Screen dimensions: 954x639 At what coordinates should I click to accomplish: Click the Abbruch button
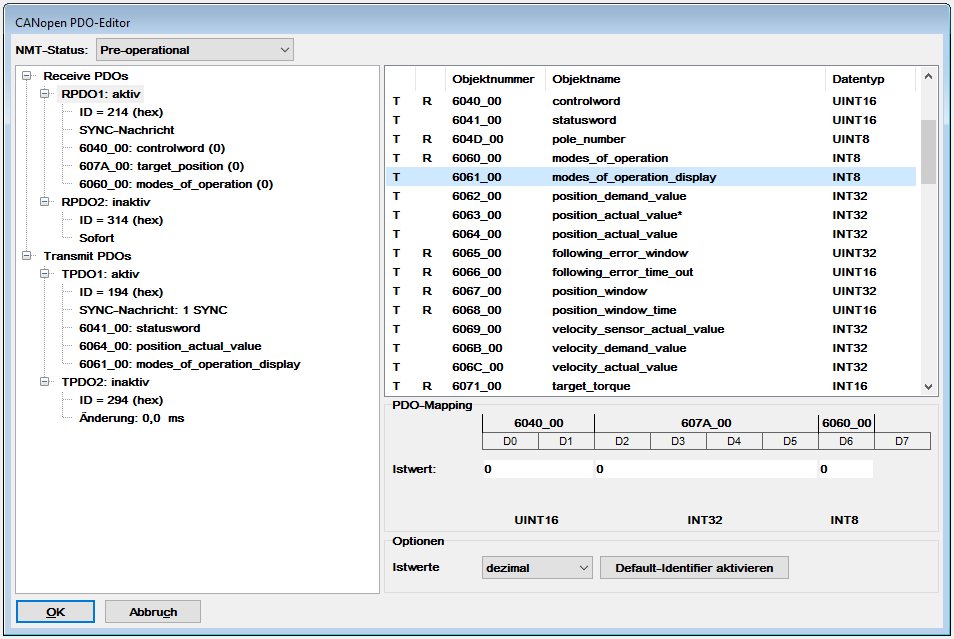click(153, 612)
